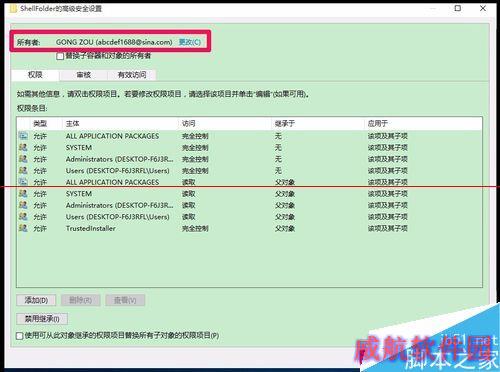
Task: Check replace all child object permissions box
Action: (20, 336)
